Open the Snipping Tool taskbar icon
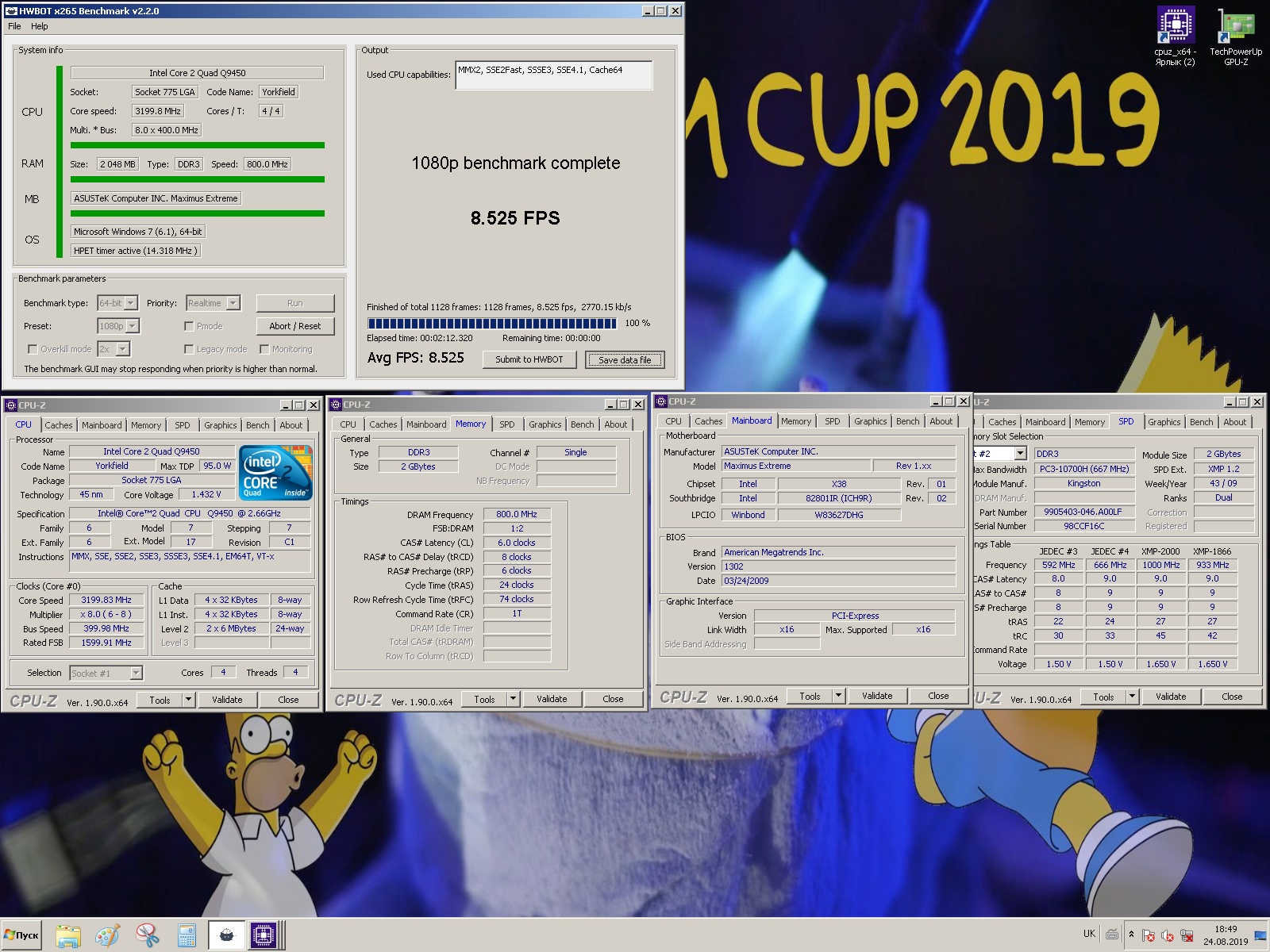The height and width of the screenshot is (952, 1270). 147,935
